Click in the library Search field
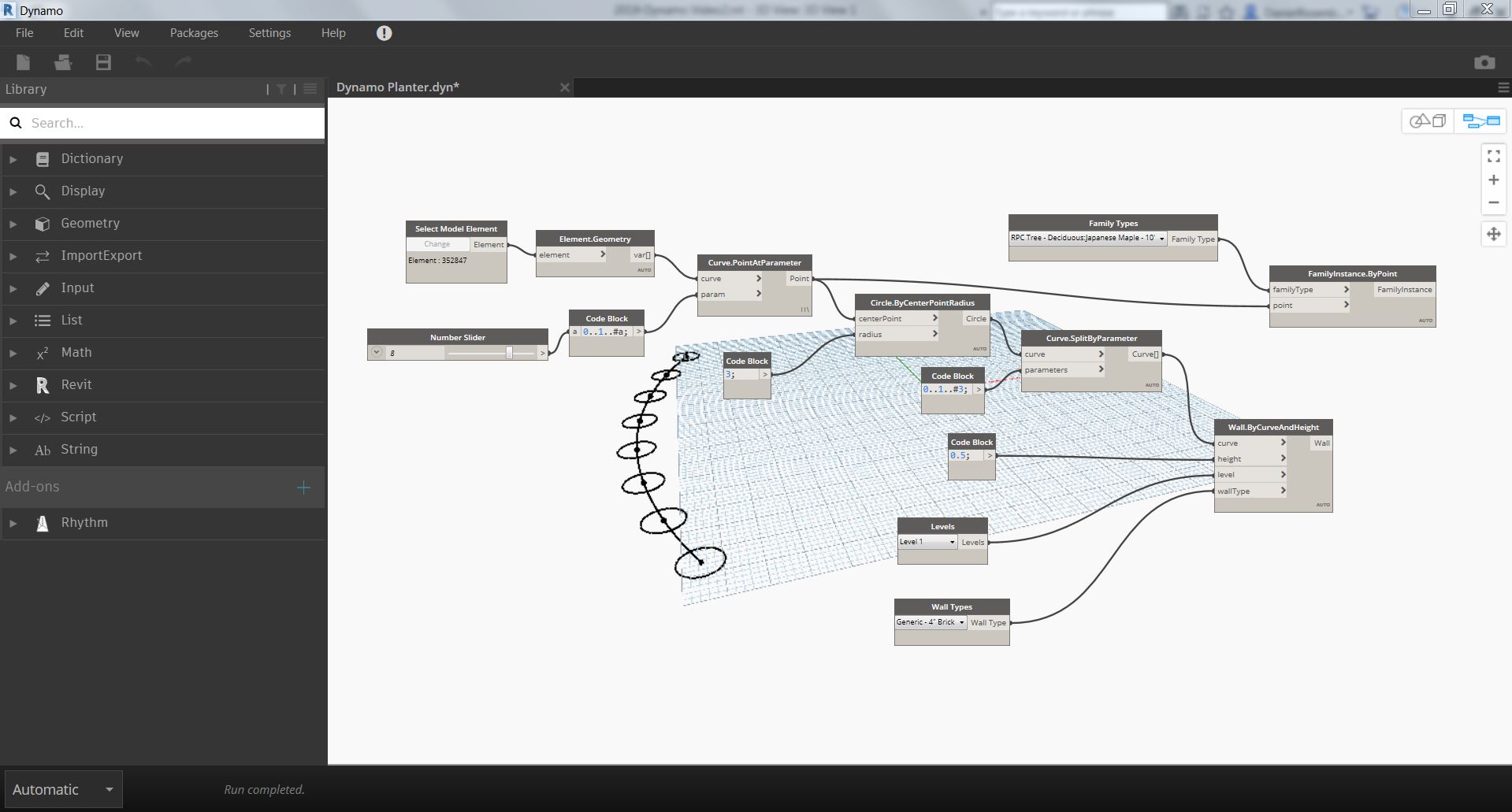The width and height of the screenshot is (1512, 812). coord(163,123)
